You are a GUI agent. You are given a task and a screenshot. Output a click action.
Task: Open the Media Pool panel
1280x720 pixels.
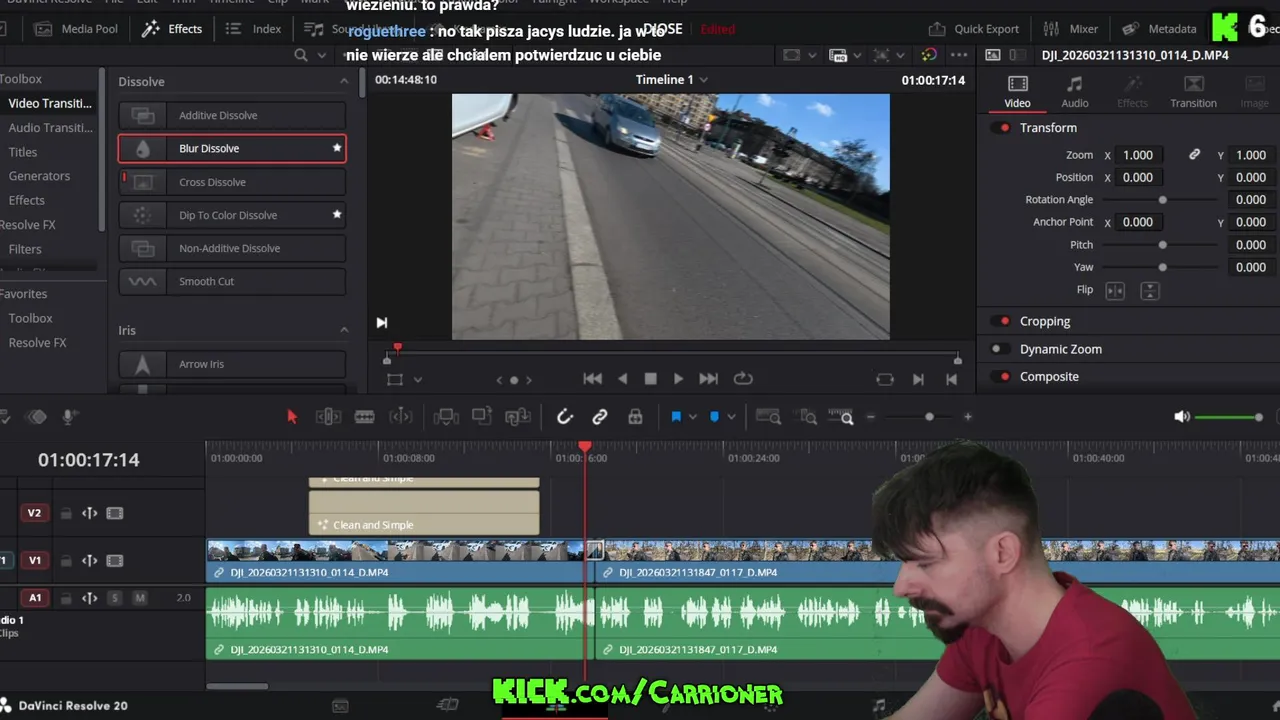[x=76, y=29]
